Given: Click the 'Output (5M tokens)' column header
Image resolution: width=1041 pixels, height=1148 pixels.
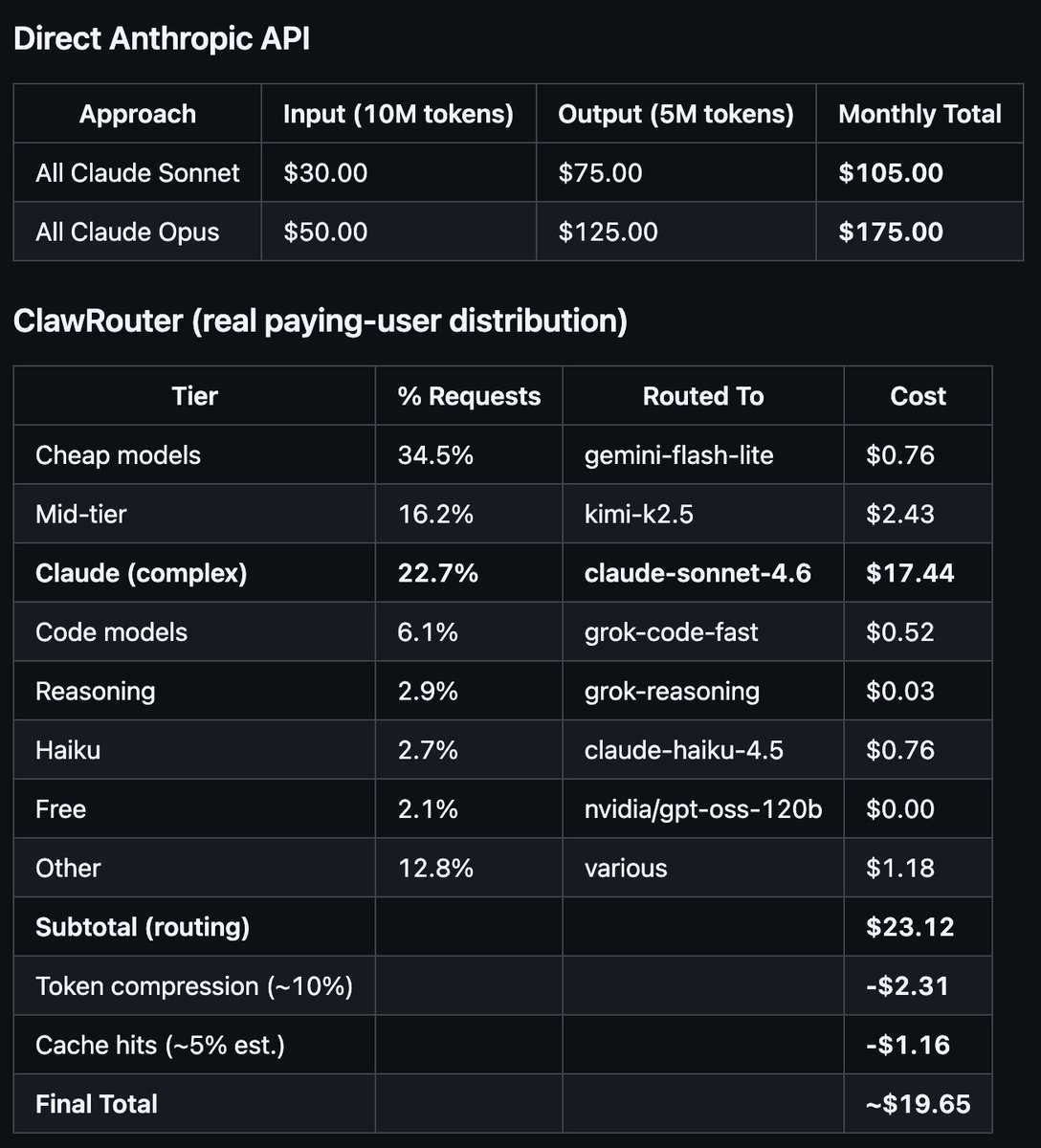Looking at the screenshot, I should 676,114.
